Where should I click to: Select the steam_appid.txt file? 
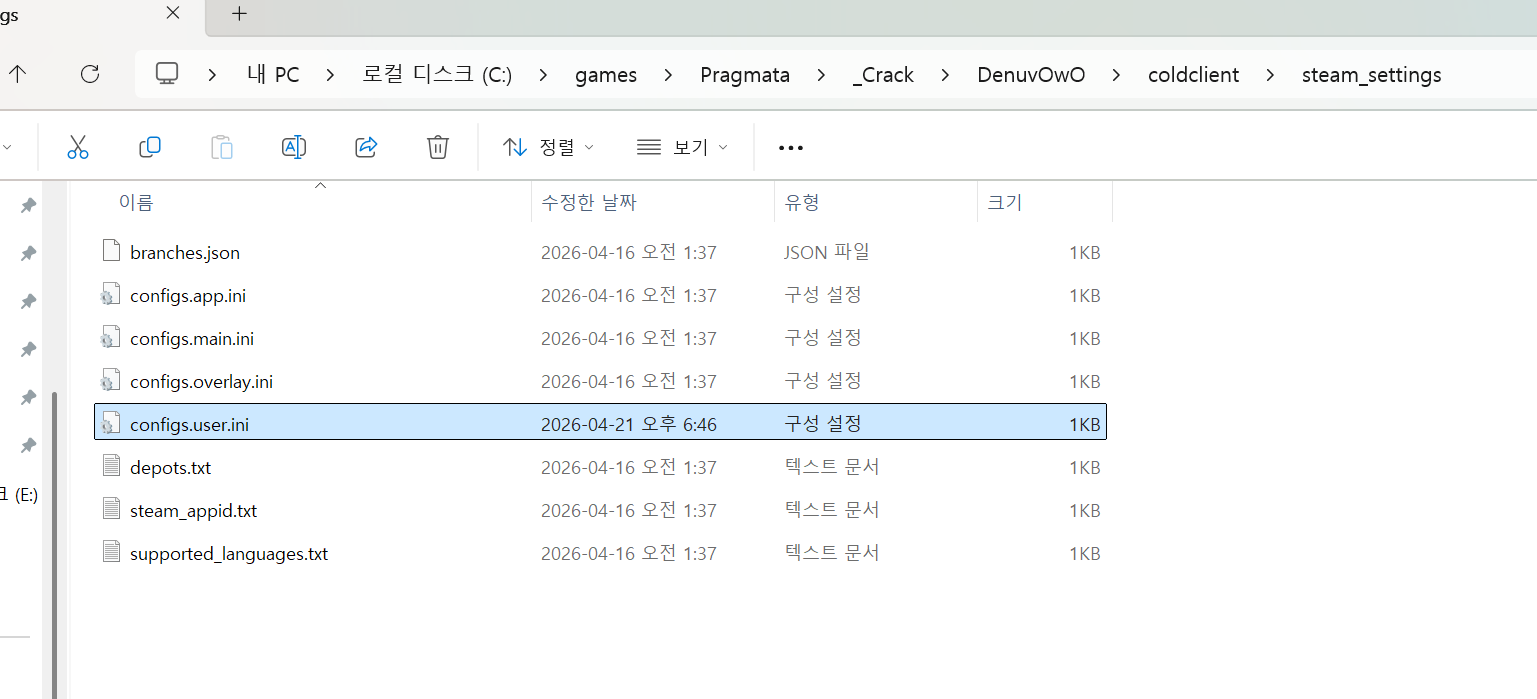coord(193,511)
